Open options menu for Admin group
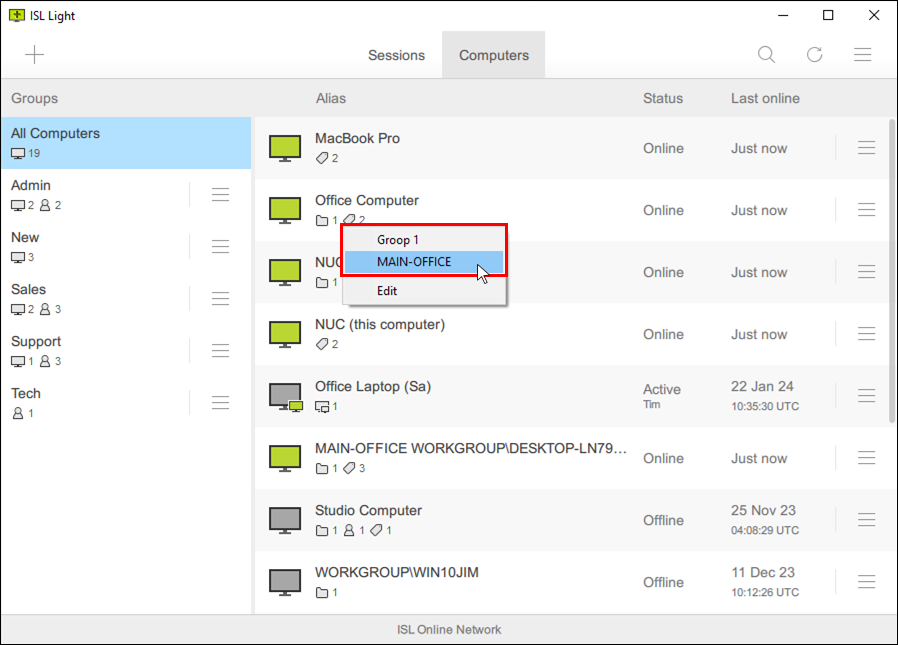Image resolution: width=898 pixels, height=645 pixels. [221, 195]
